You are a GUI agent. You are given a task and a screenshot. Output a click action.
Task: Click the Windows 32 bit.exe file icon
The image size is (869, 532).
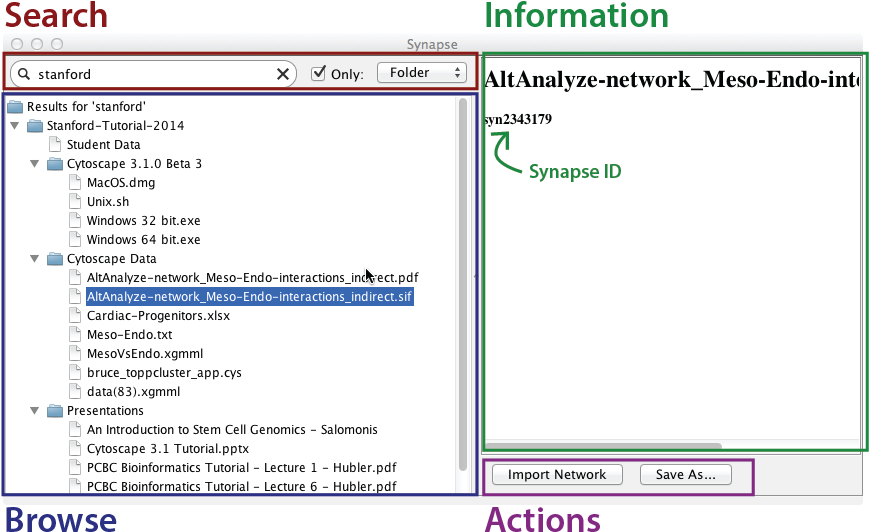pyautogui.click(x=75, y=220)
